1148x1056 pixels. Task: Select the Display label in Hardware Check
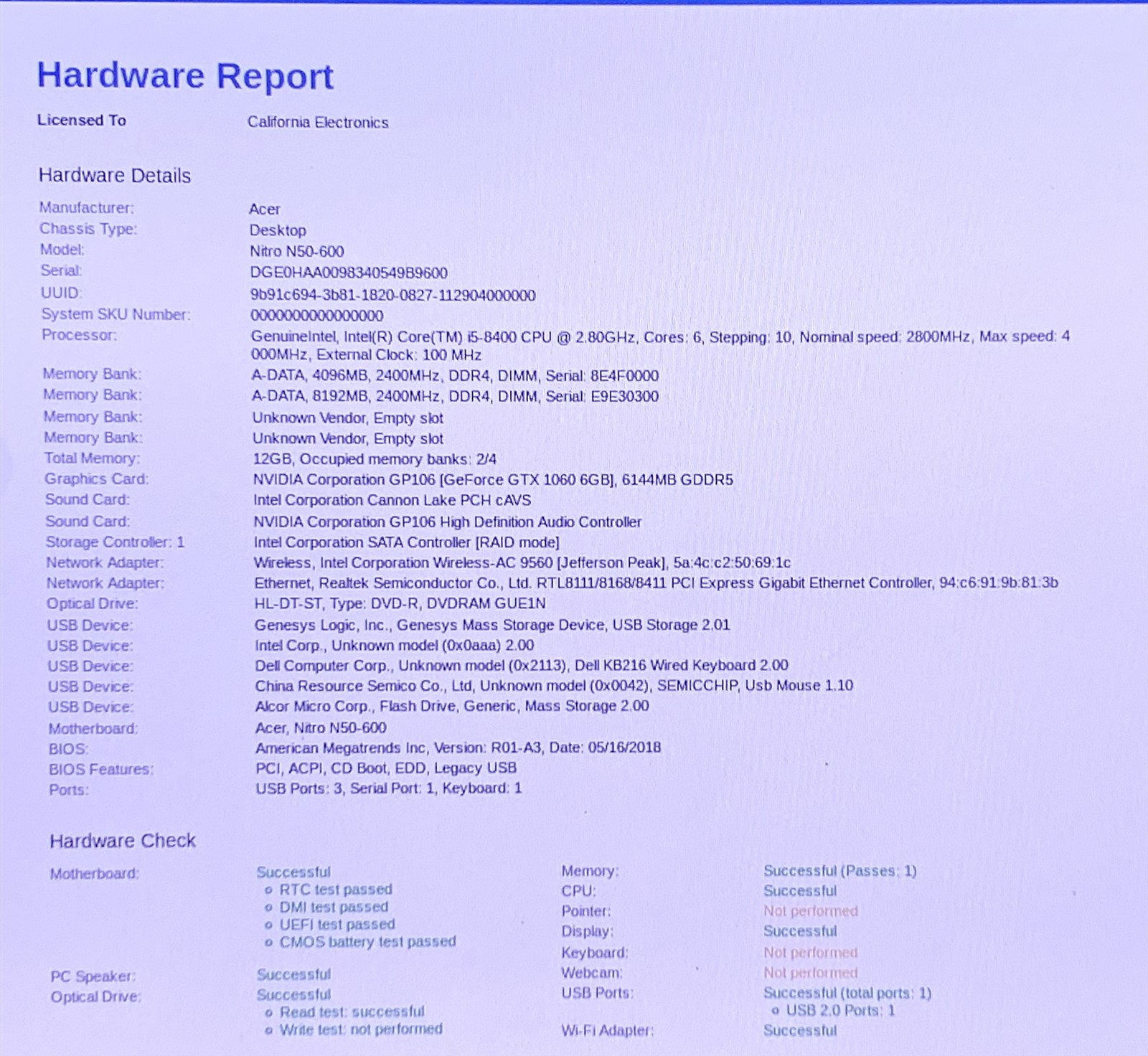click(588, 931)
